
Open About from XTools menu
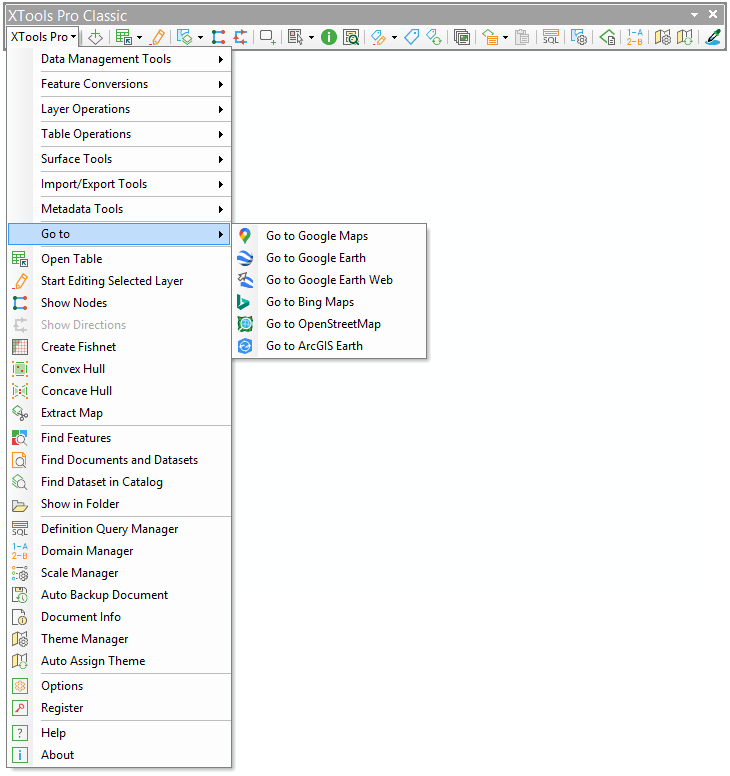119,756
